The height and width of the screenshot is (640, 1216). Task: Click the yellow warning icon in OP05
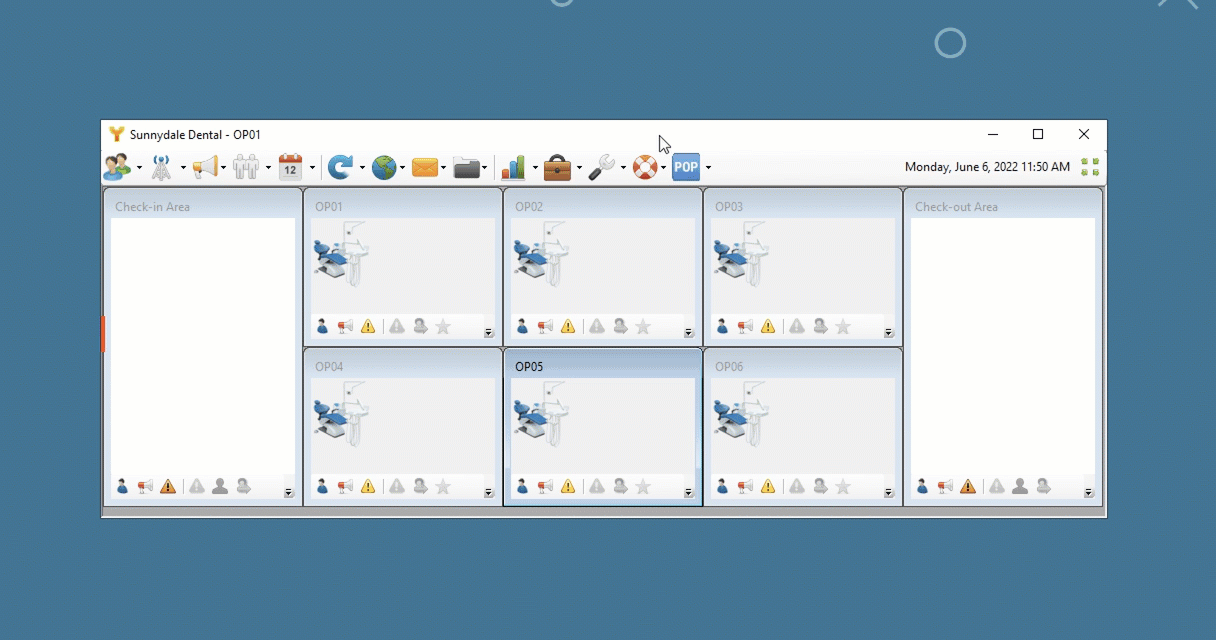click(568, 486)
